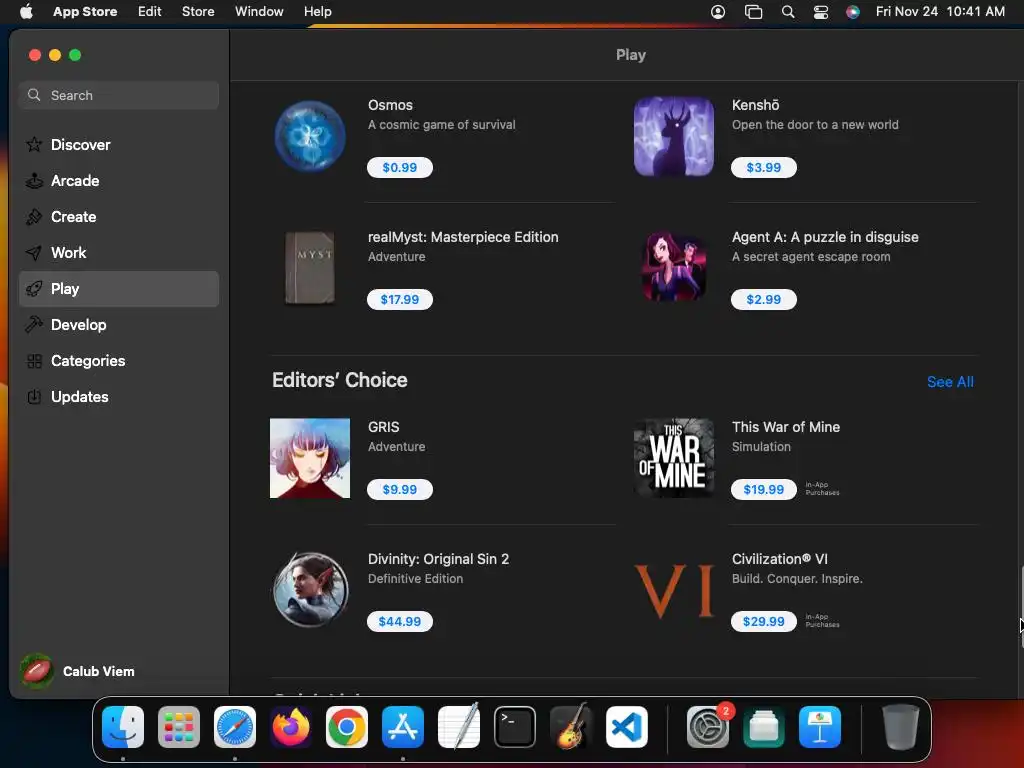Open the Kenshō app icon
Viewport: 1024px width, 768px height.
tap(673, 136)
